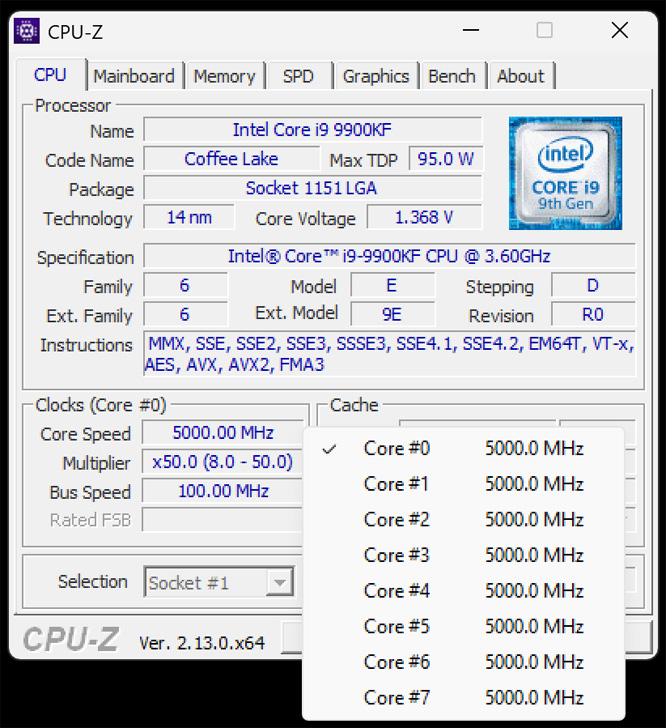Click the CPU-Z logo at bottom left

click(x=69, y=640)
